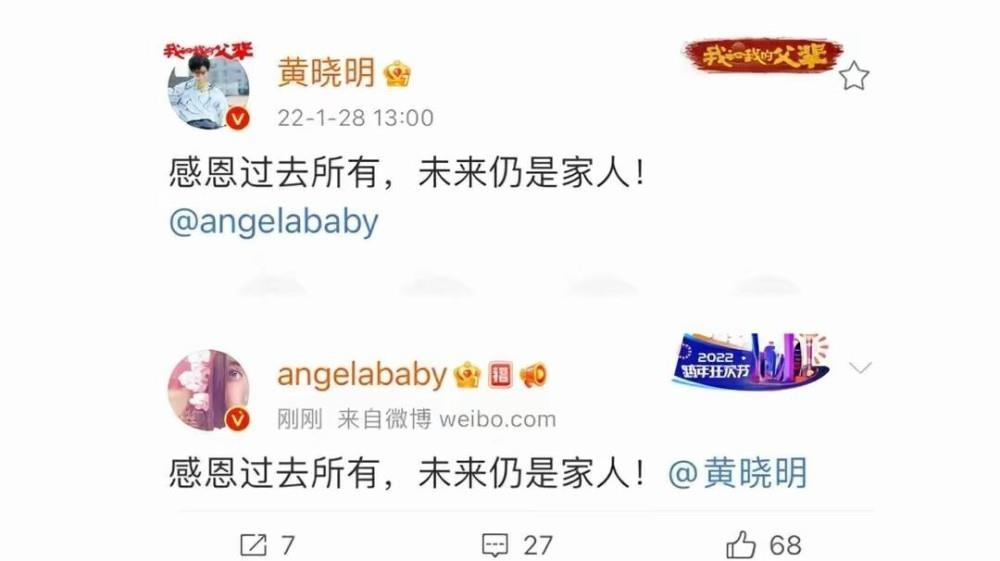Open the repost share icon
Screen dimensions: 1000x561
coord(253,545)
